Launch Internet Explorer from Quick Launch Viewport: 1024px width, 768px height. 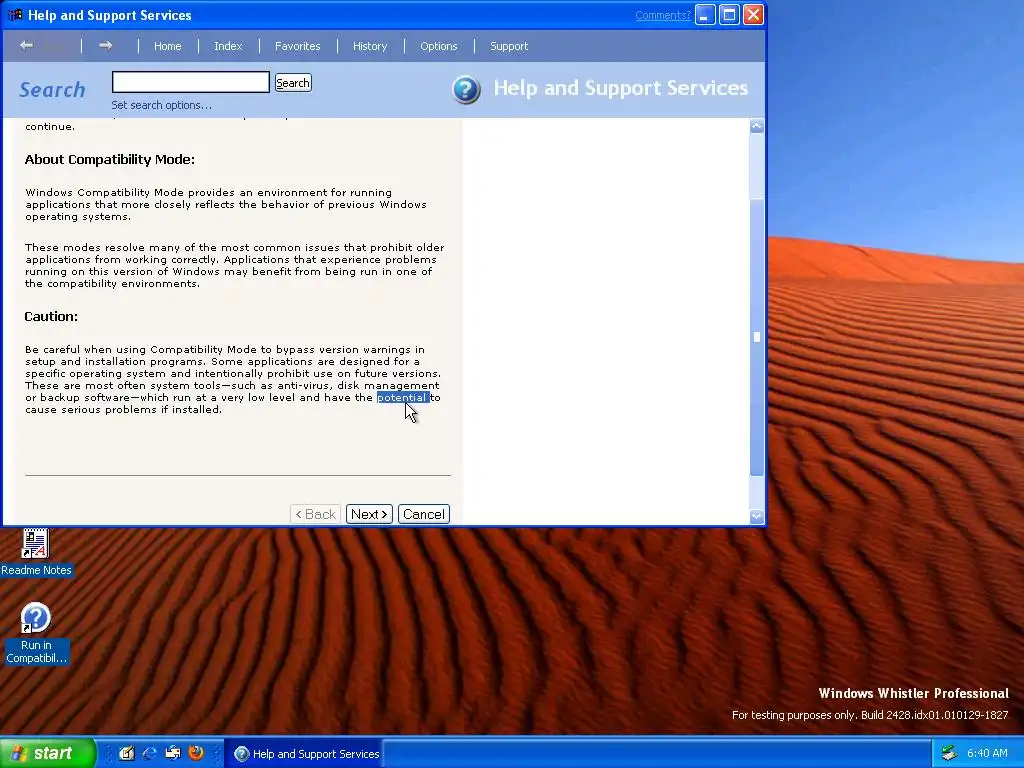pos(150,753)
